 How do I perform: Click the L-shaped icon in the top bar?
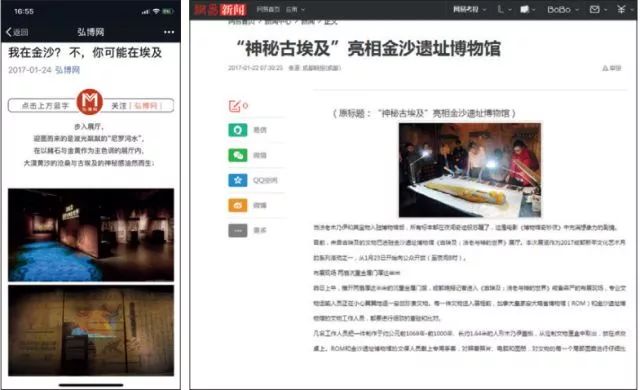pos(500,9)
